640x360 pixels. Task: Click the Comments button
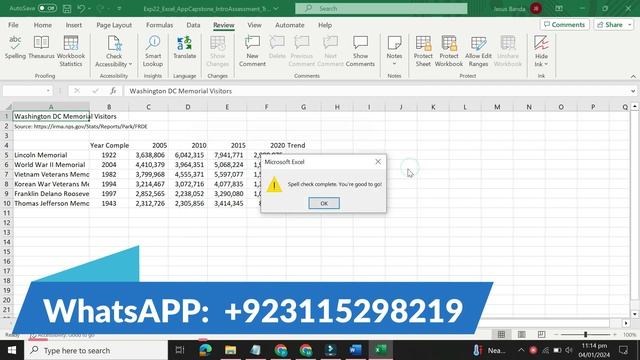click(564, 25)
